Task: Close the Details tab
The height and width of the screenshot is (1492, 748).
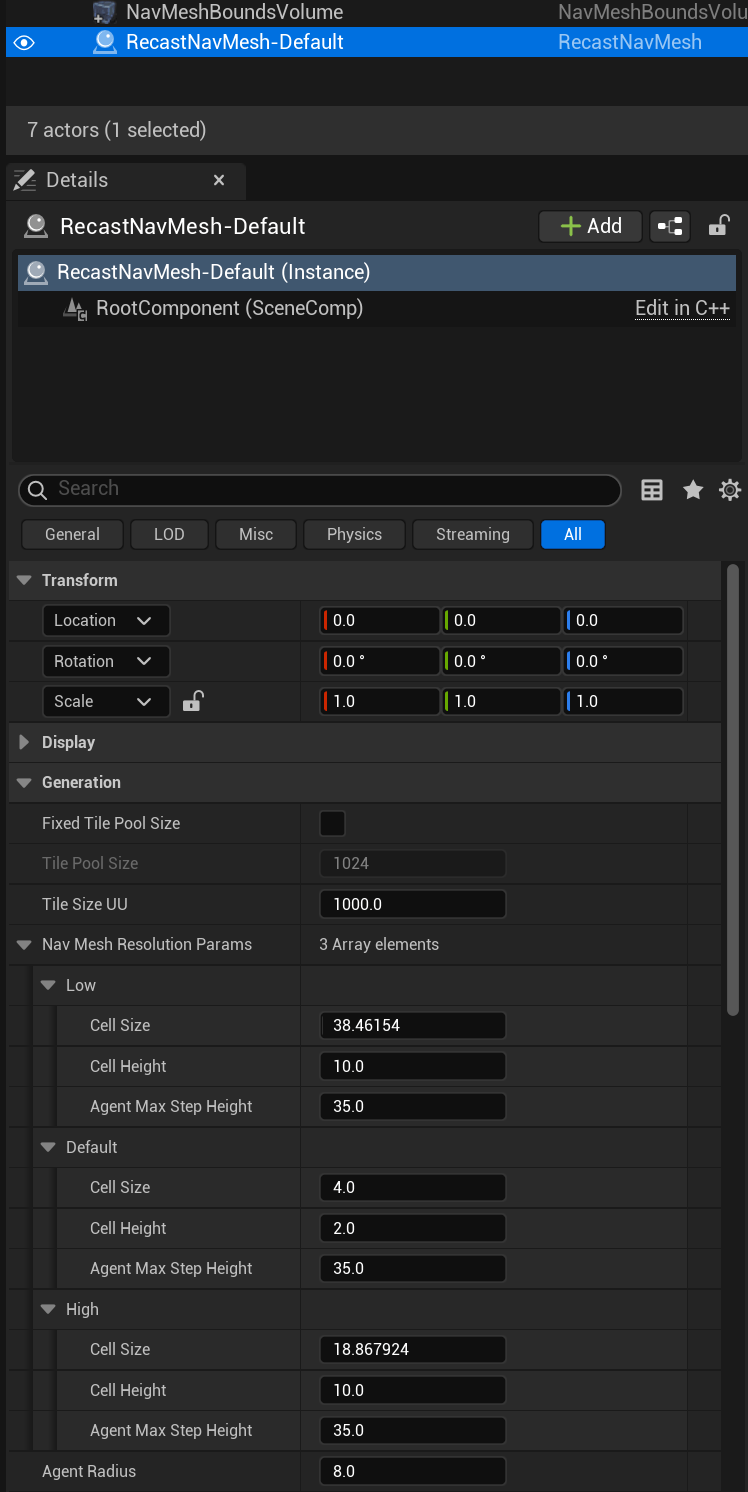Action: click(219, 180)
